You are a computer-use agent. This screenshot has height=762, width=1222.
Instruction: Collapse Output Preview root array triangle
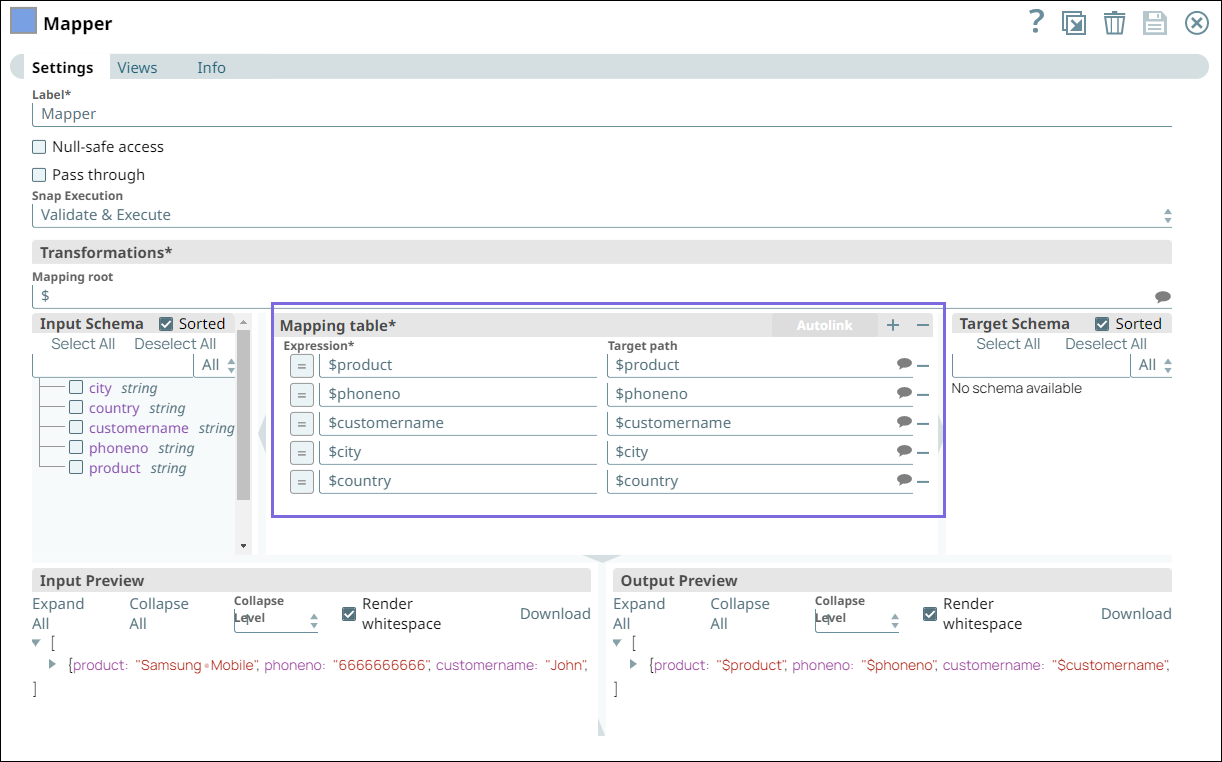click(618, 643)
